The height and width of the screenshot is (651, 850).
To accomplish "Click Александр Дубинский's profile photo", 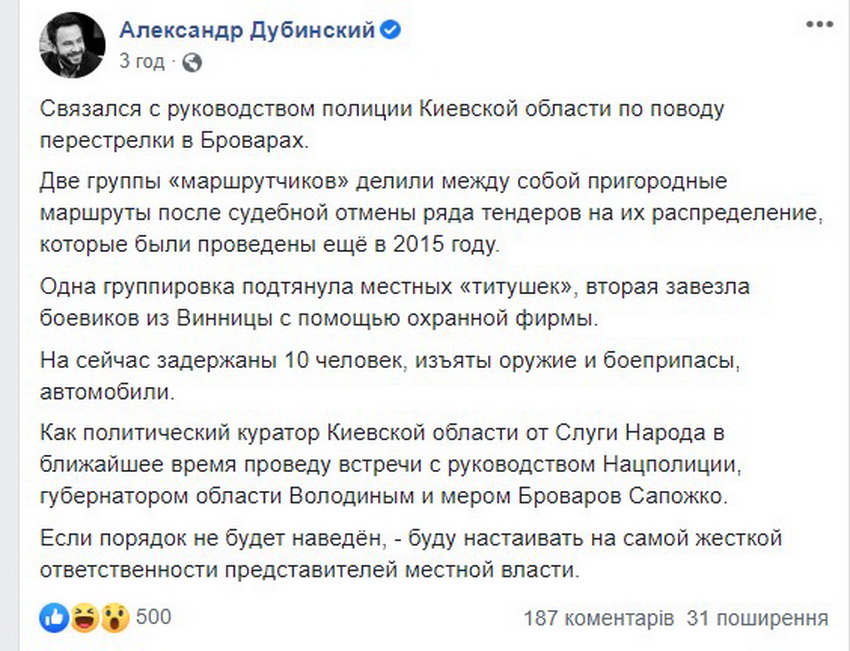I will [72, 45].
